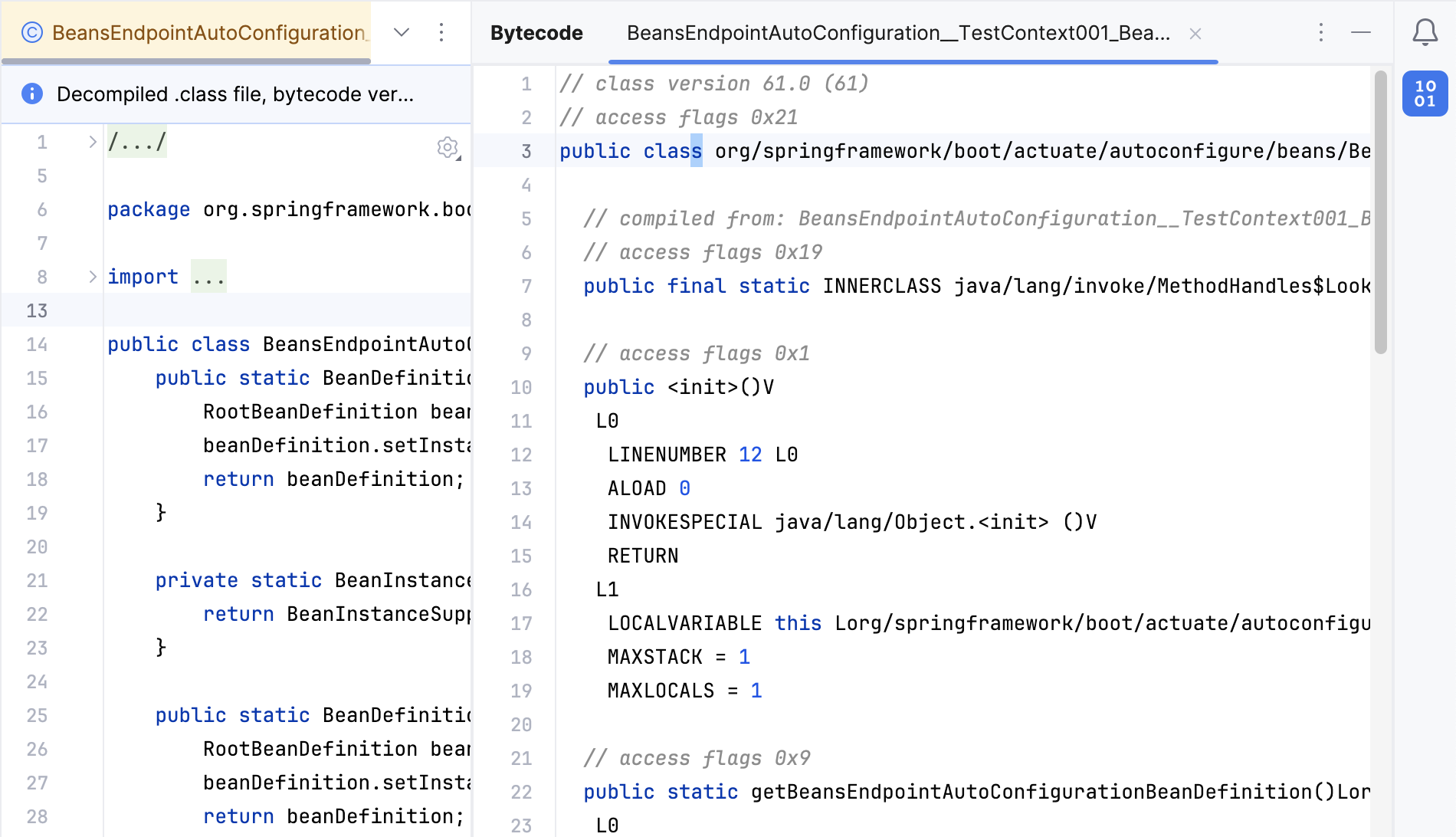Viewport: 1456px width, 837px height.
Task: Open the three-dot menu in the Bytecode panel
Action: coord(1320,32)
